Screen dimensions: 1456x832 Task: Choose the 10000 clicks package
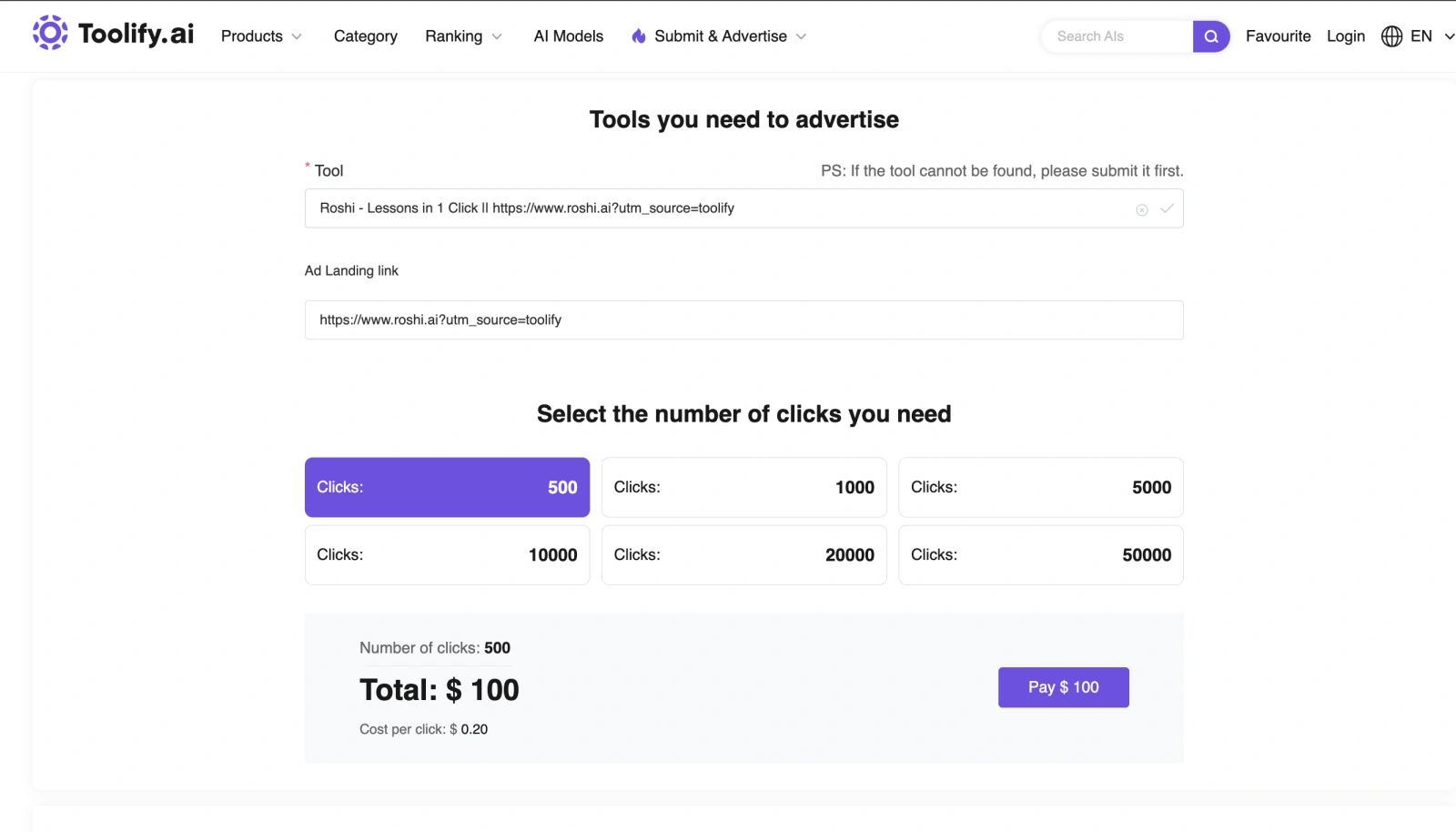(447, 554)
